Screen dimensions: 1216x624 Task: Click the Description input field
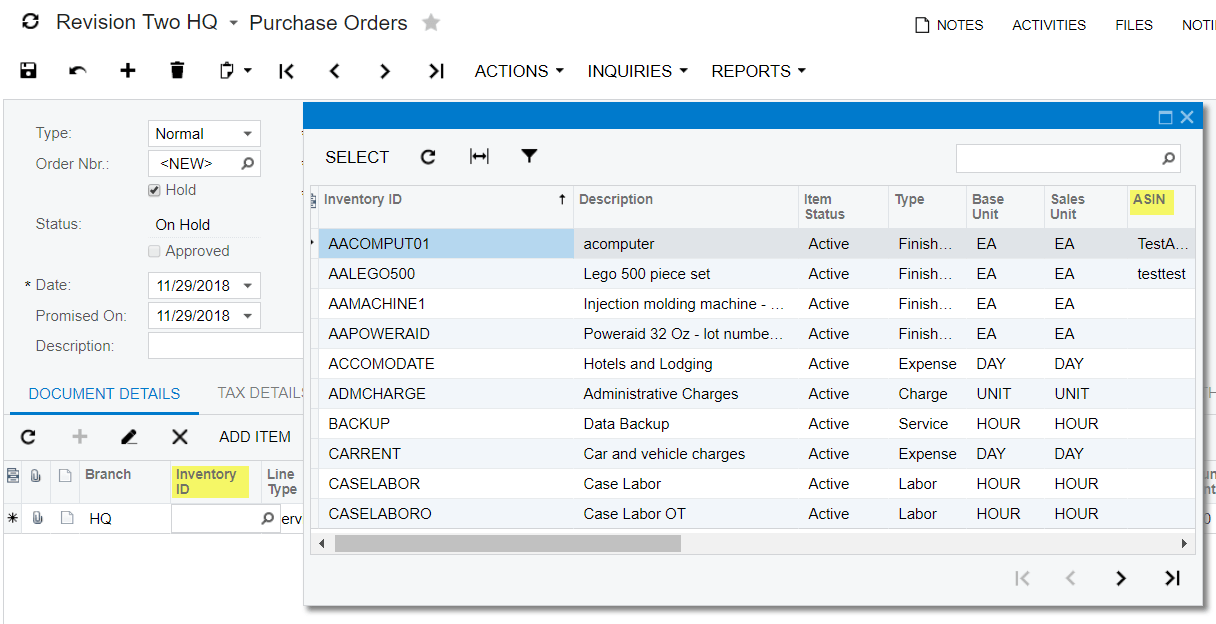coord(225,346)
